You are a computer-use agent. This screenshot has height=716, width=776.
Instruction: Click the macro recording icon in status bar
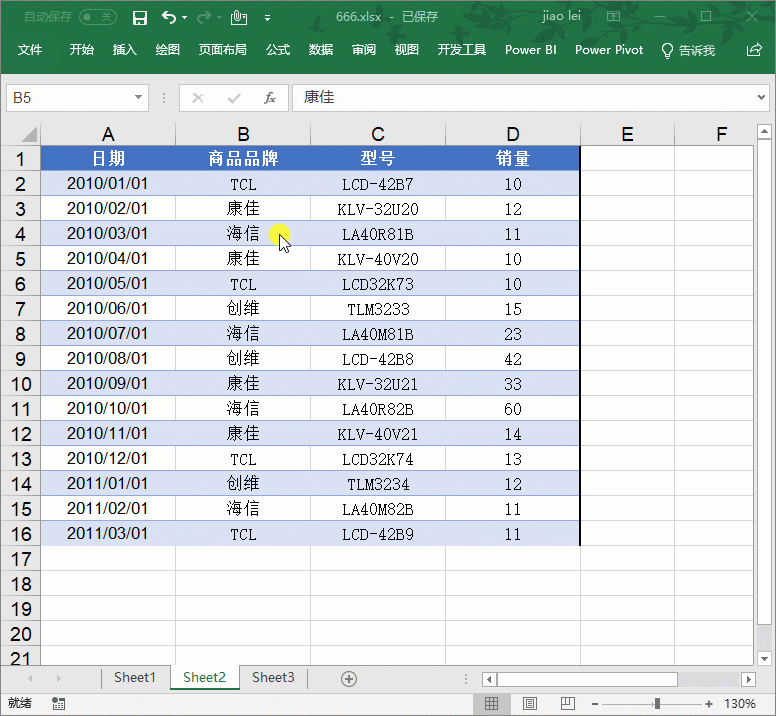click(58, 703)
